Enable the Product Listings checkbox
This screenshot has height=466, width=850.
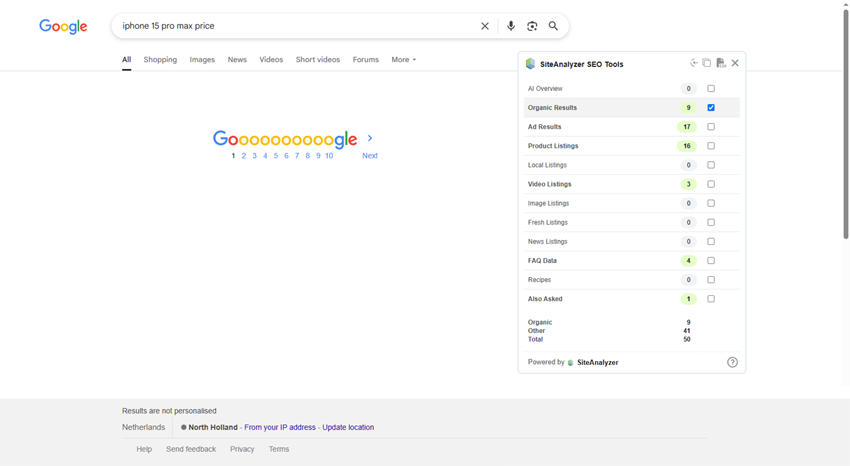click(x=711, y=146)
